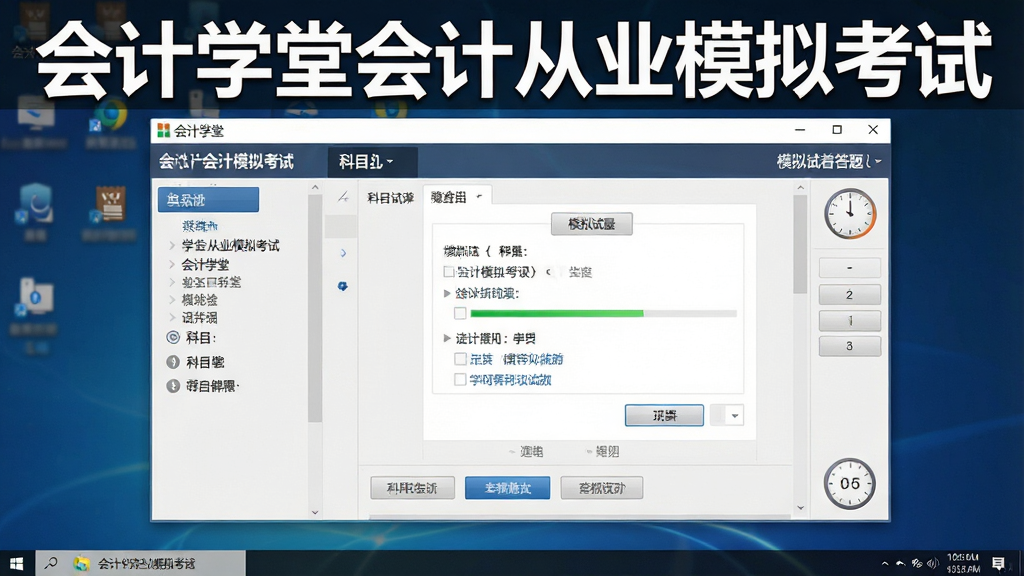Click the cloud tray icon next to hidden-icons arrow
This screenshot has height=576, width=1024.
(x=901, y=563)
